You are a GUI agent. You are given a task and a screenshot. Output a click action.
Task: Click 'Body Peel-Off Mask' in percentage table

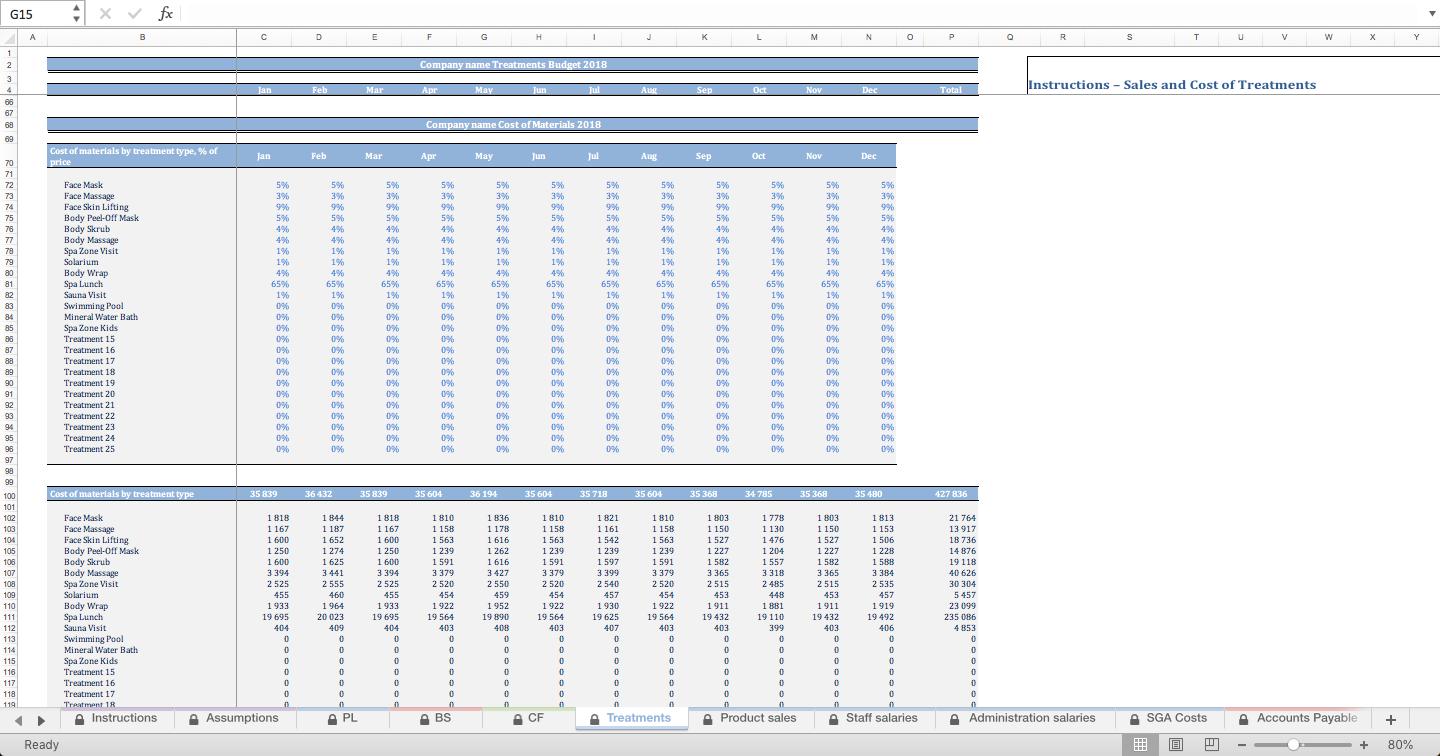(x=101, y=218)
